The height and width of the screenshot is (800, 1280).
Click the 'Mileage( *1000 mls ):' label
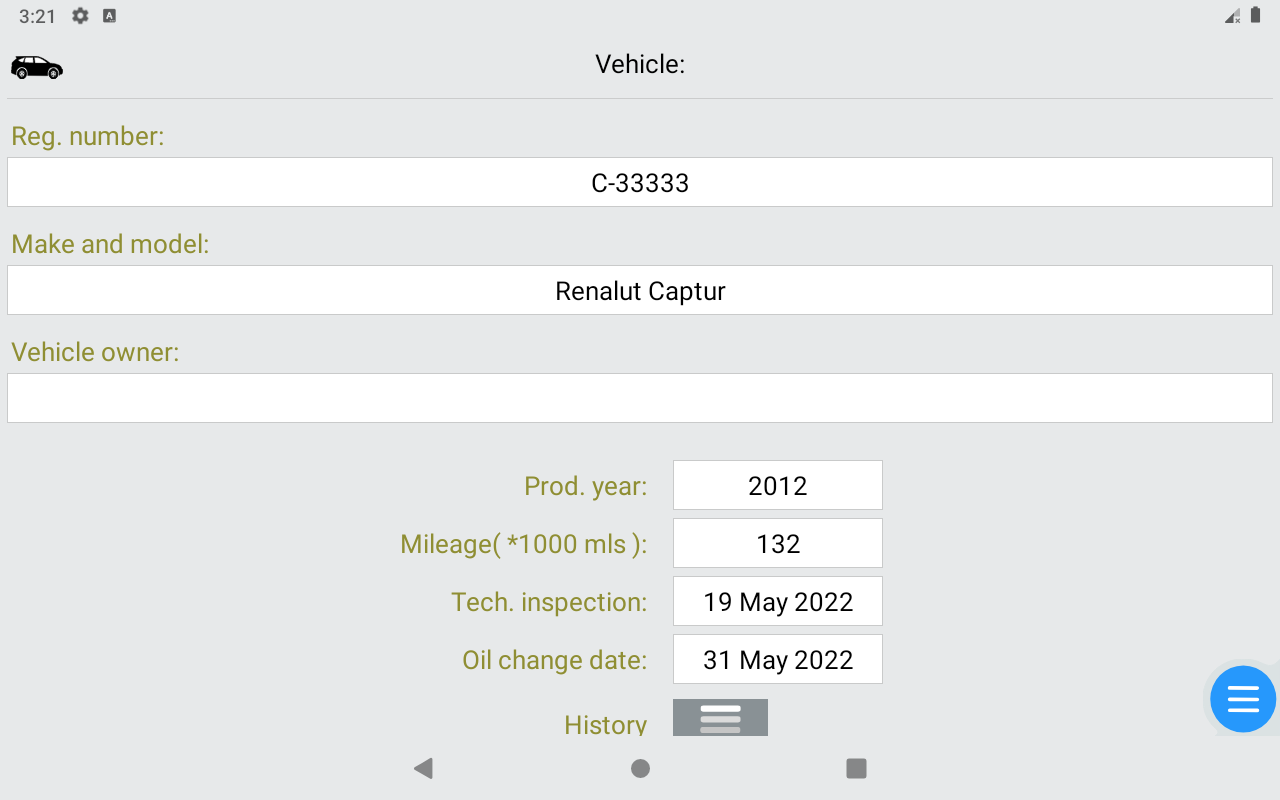pos(524,544)
